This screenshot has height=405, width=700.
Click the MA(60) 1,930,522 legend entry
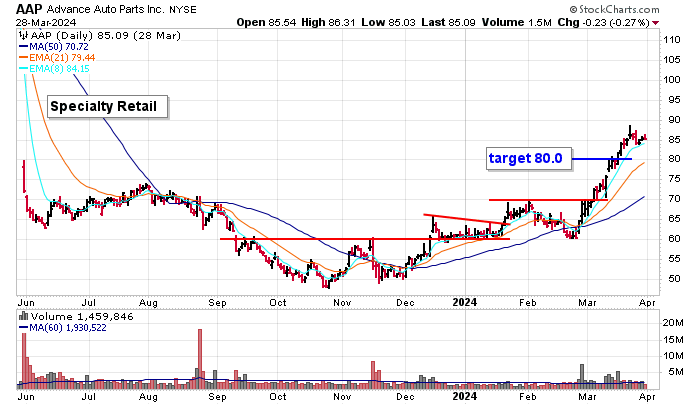coord(62,328)
